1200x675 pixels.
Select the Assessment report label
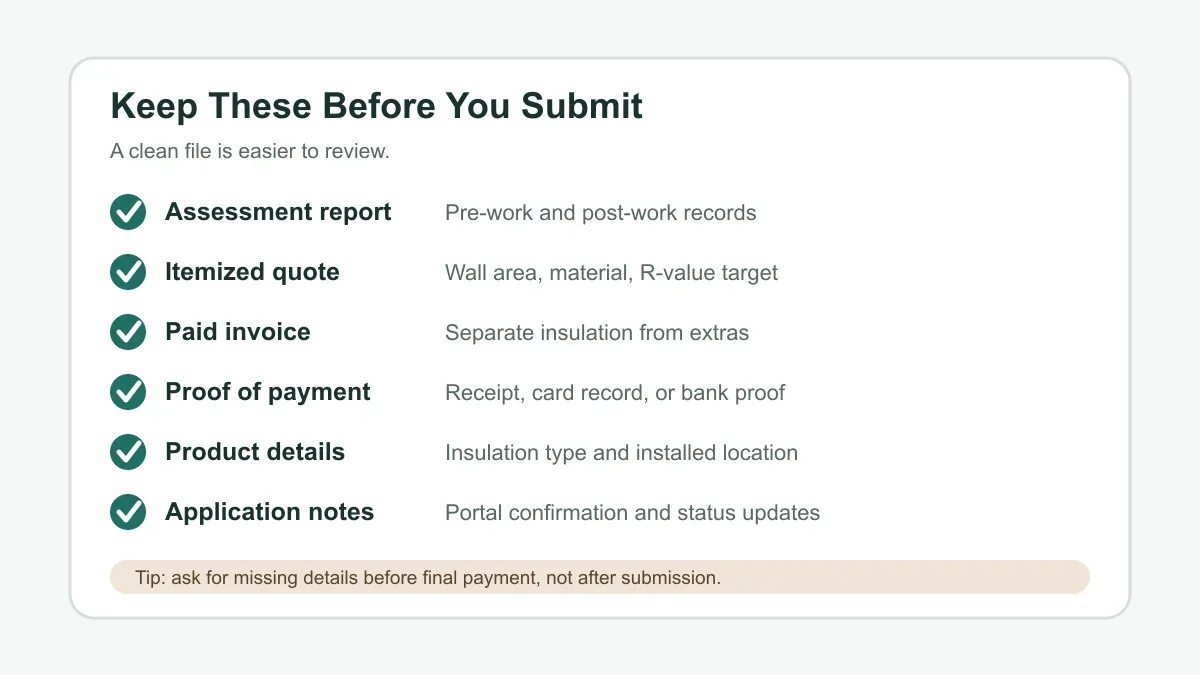(x=278, y=212)
